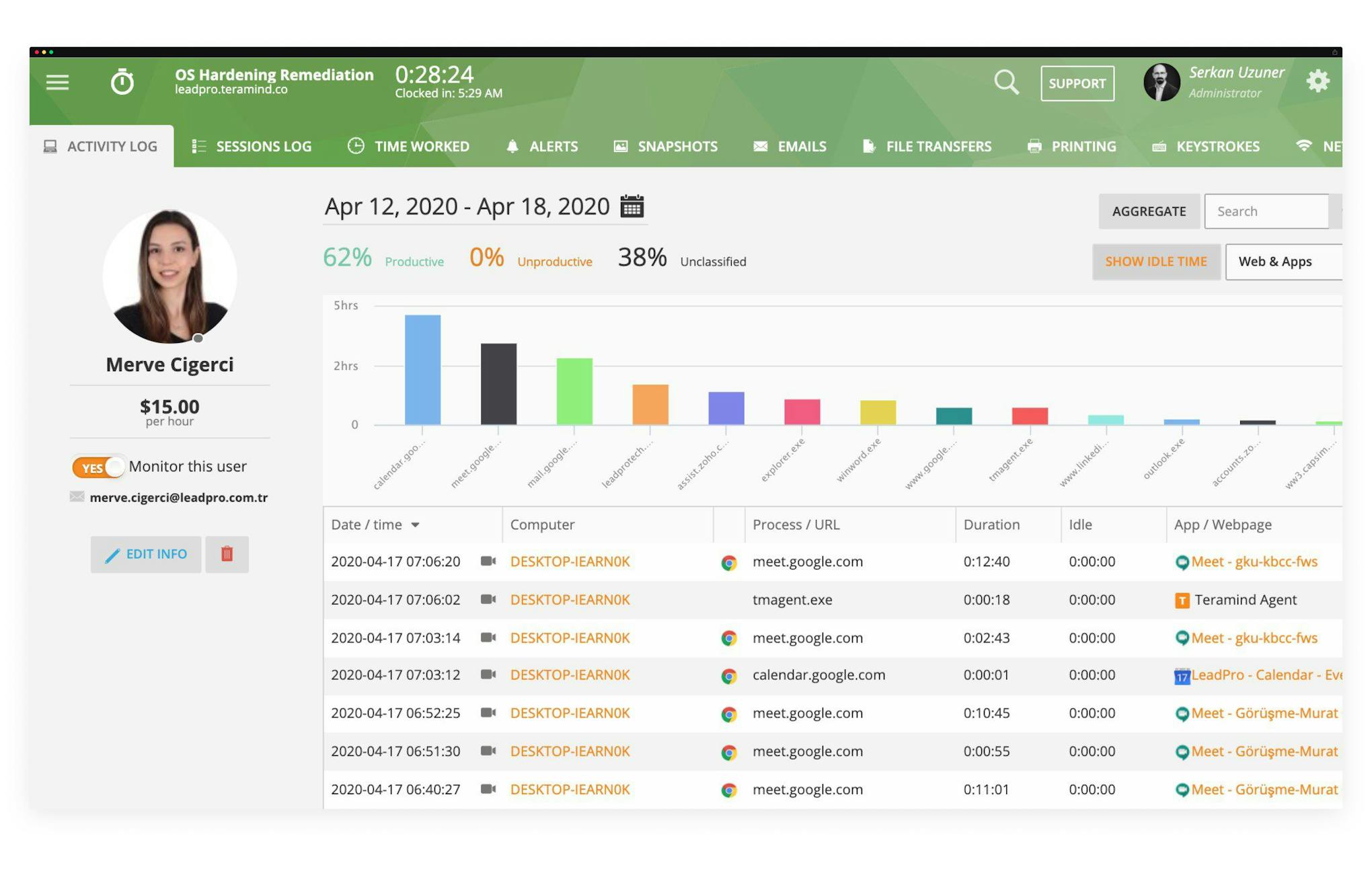Screen dimensions: 1372x887
Task: Click the email envelope icon beside merve.cigerci
Action: point(77,497)
